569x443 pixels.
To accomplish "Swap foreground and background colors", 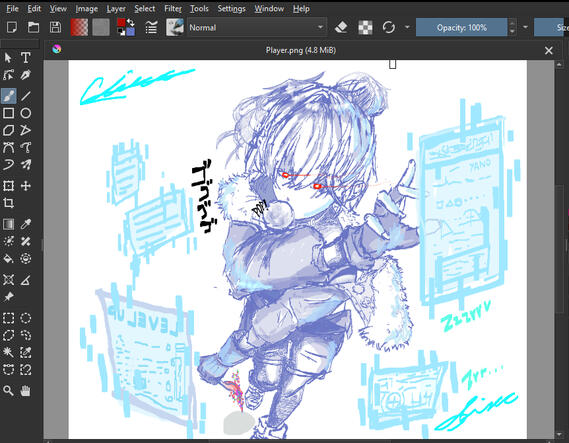I will coord(131,23).
